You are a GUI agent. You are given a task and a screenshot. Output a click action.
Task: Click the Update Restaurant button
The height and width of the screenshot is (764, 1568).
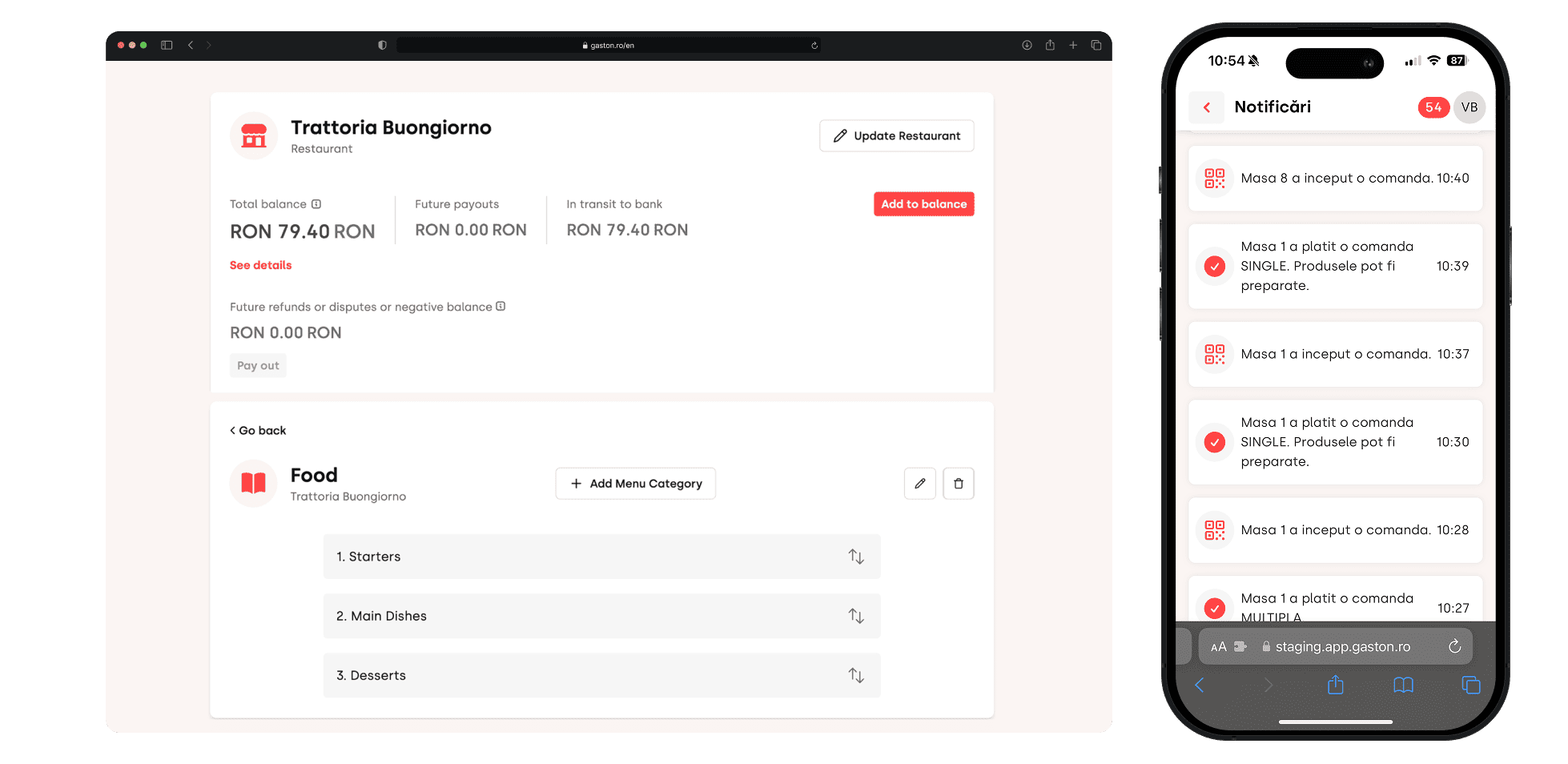[x=896, y=136]
